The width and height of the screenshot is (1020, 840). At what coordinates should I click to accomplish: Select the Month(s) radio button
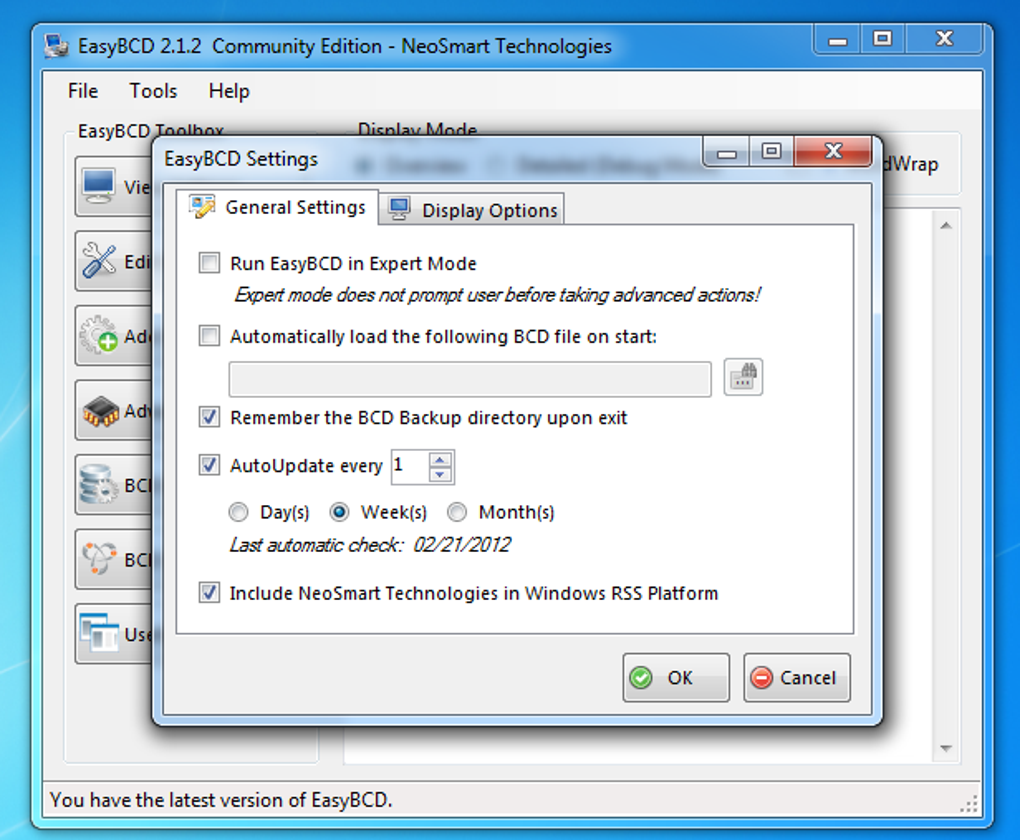click(457, 513)
